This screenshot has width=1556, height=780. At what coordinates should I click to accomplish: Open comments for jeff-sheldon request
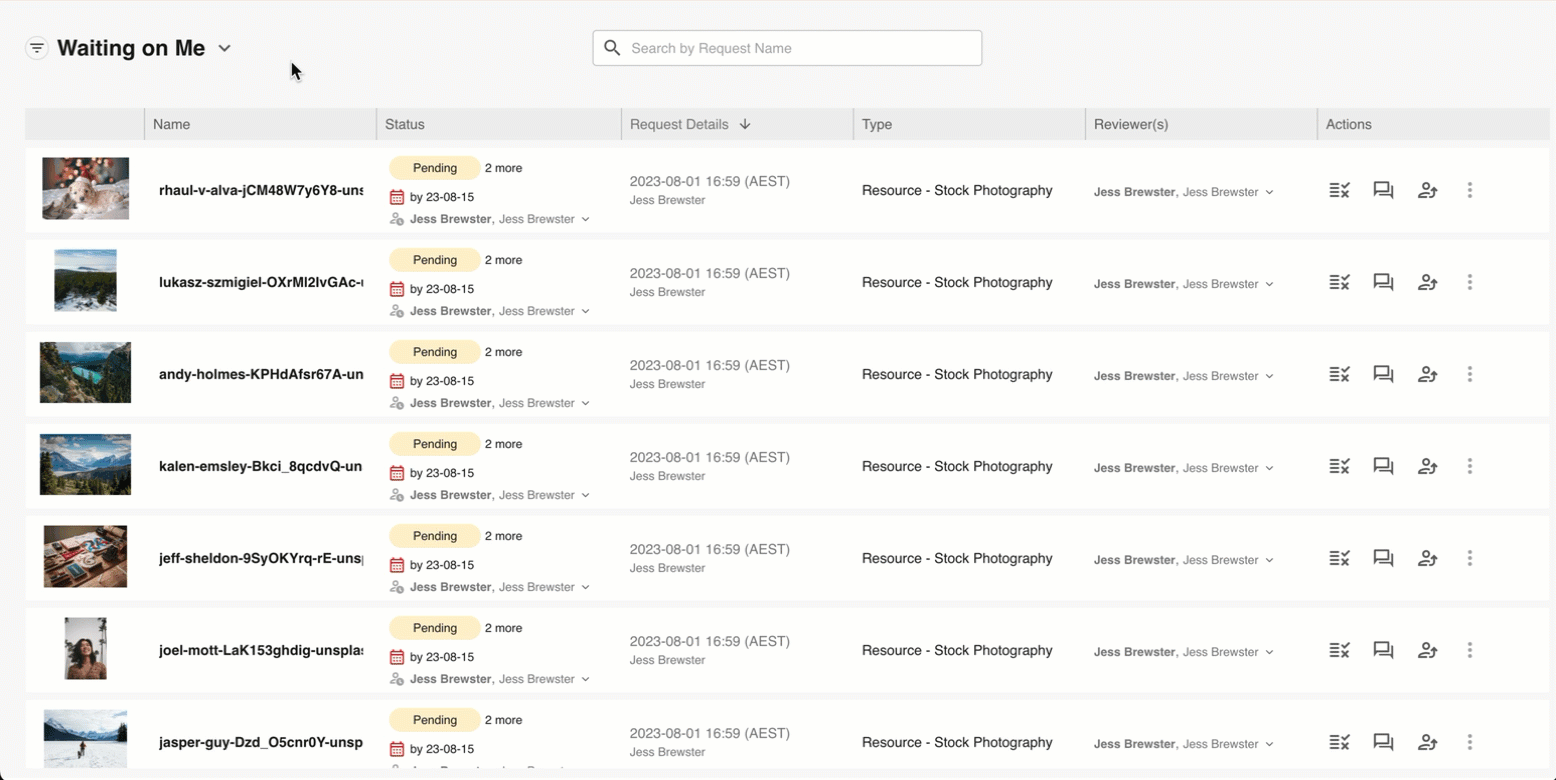1383,558
